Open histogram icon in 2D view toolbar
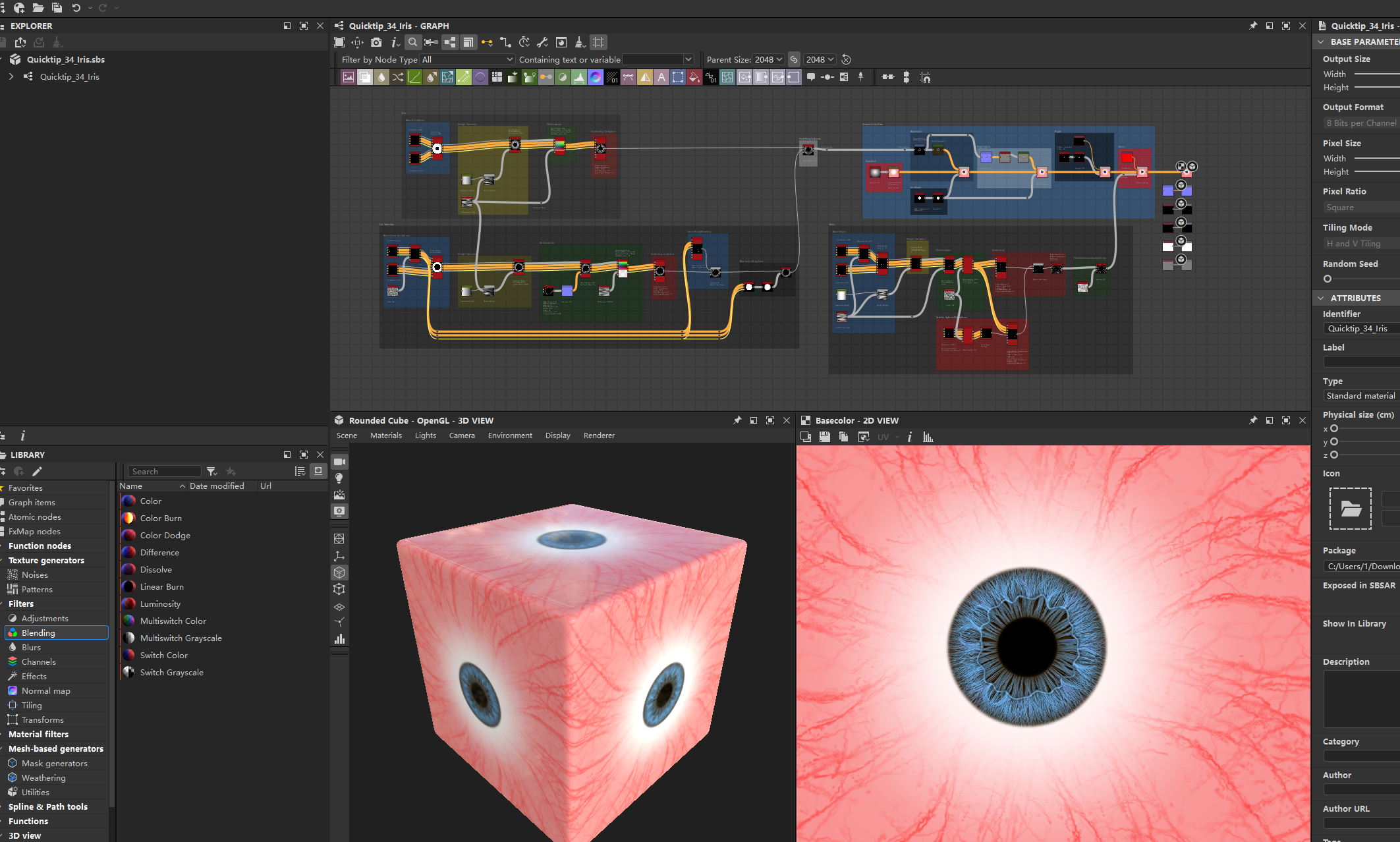This screenshot has height=842, width=1400. [928, 437]
